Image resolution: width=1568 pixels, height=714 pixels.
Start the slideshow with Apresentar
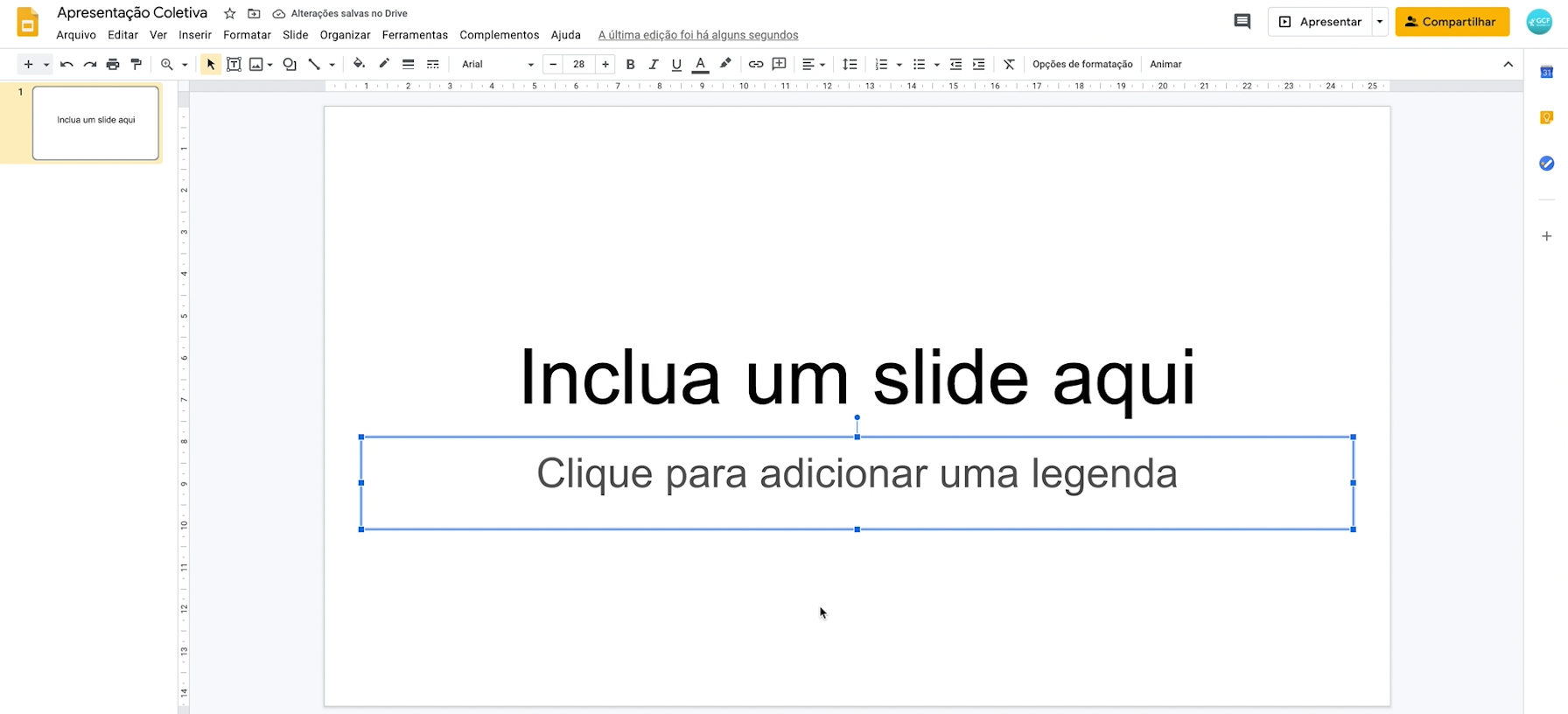(1320, 22)
